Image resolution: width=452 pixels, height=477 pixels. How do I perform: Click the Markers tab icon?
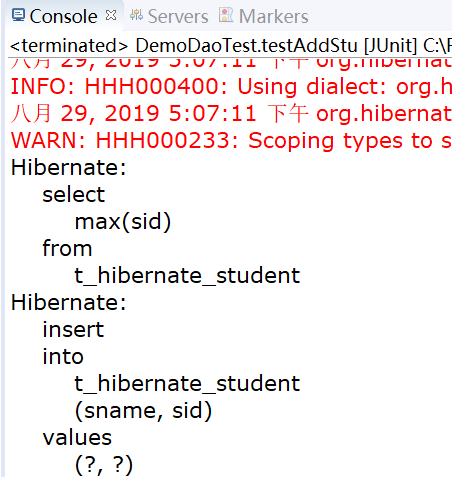[x=226, y=15]
